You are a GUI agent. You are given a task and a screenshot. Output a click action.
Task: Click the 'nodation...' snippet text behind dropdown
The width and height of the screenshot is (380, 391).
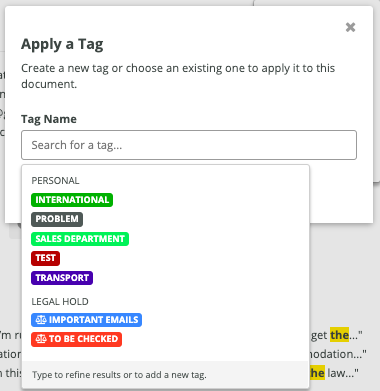coord(338,354)
